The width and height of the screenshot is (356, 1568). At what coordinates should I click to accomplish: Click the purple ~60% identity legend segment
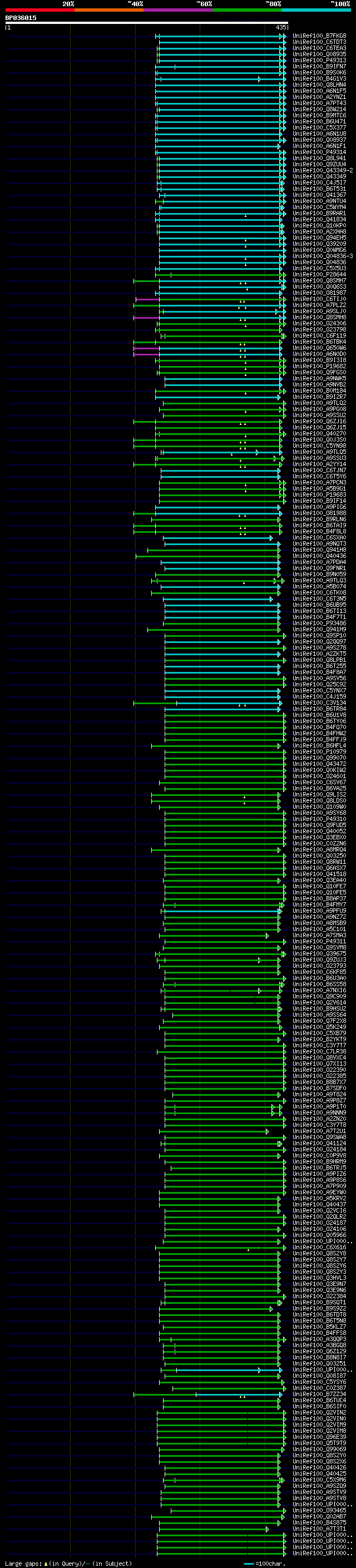pos(179,10)
